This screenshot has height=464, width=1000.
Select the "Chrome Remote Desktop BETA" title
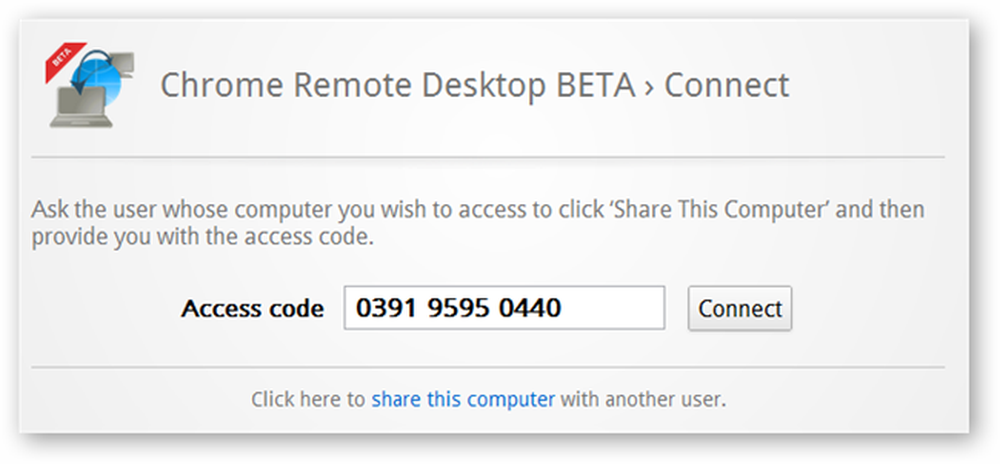397,85
